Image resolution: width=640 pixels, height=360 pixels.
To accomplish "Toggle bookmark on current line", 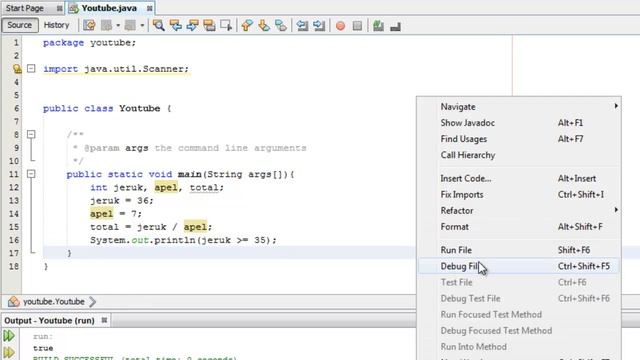I will (x=281, y=25).
